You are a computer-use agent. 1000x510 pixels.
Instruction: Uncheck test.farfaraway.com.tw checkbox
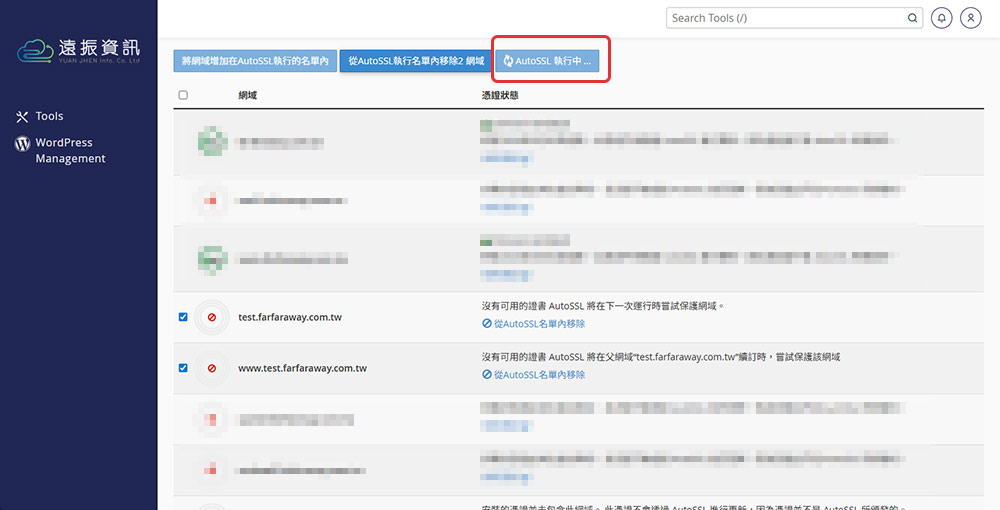(x=183, y=317)
